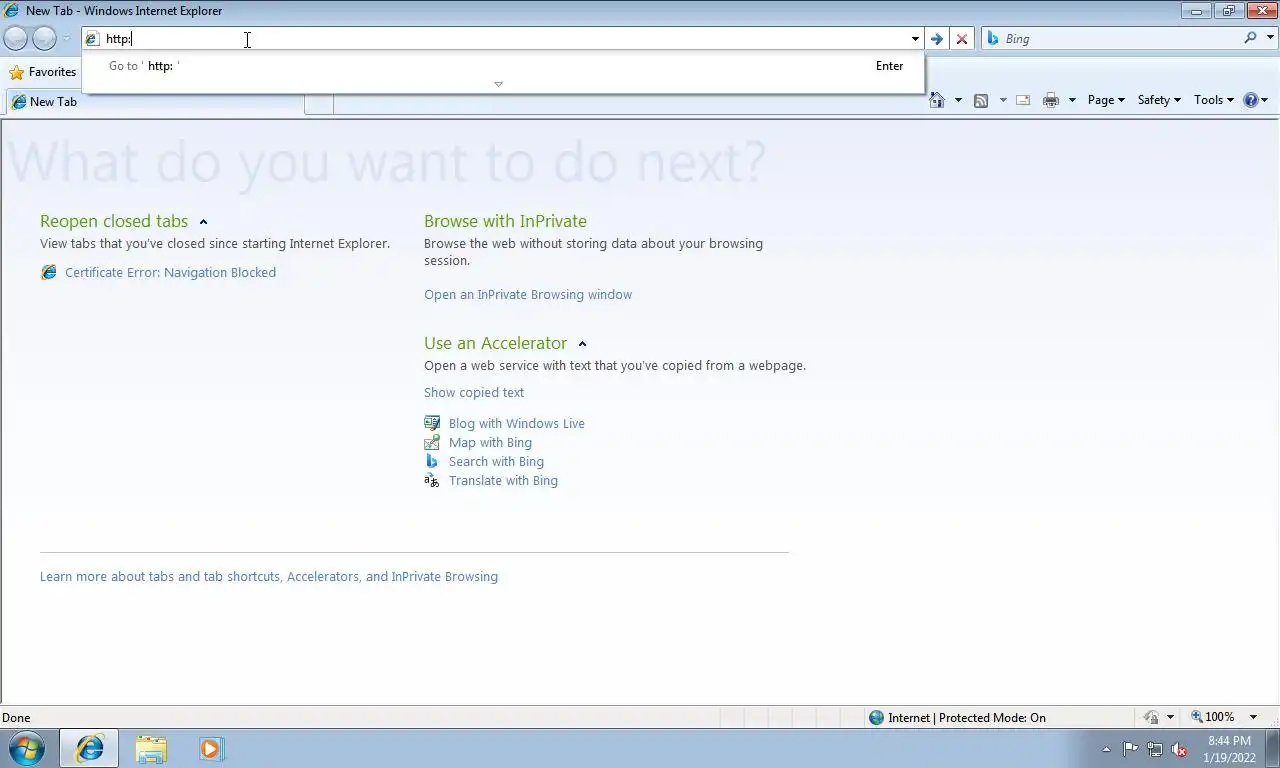Viewport: 1280px width, 768px height.
Task: Click the muted volume tray icon
Action: click(1179, 748)
